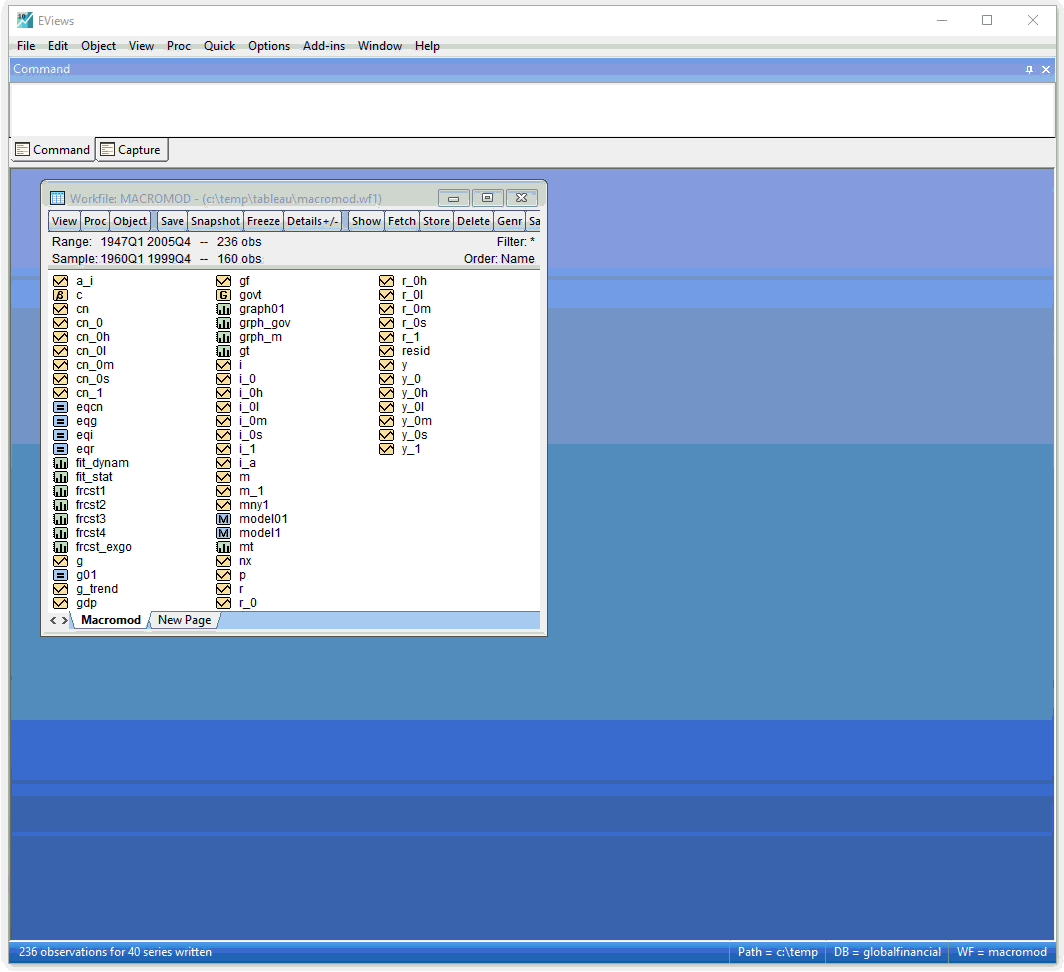Viewport: 1064px width, 972px height.
Task: Toggle Details+/- in workfile toolbar
Action: [313, 221]
